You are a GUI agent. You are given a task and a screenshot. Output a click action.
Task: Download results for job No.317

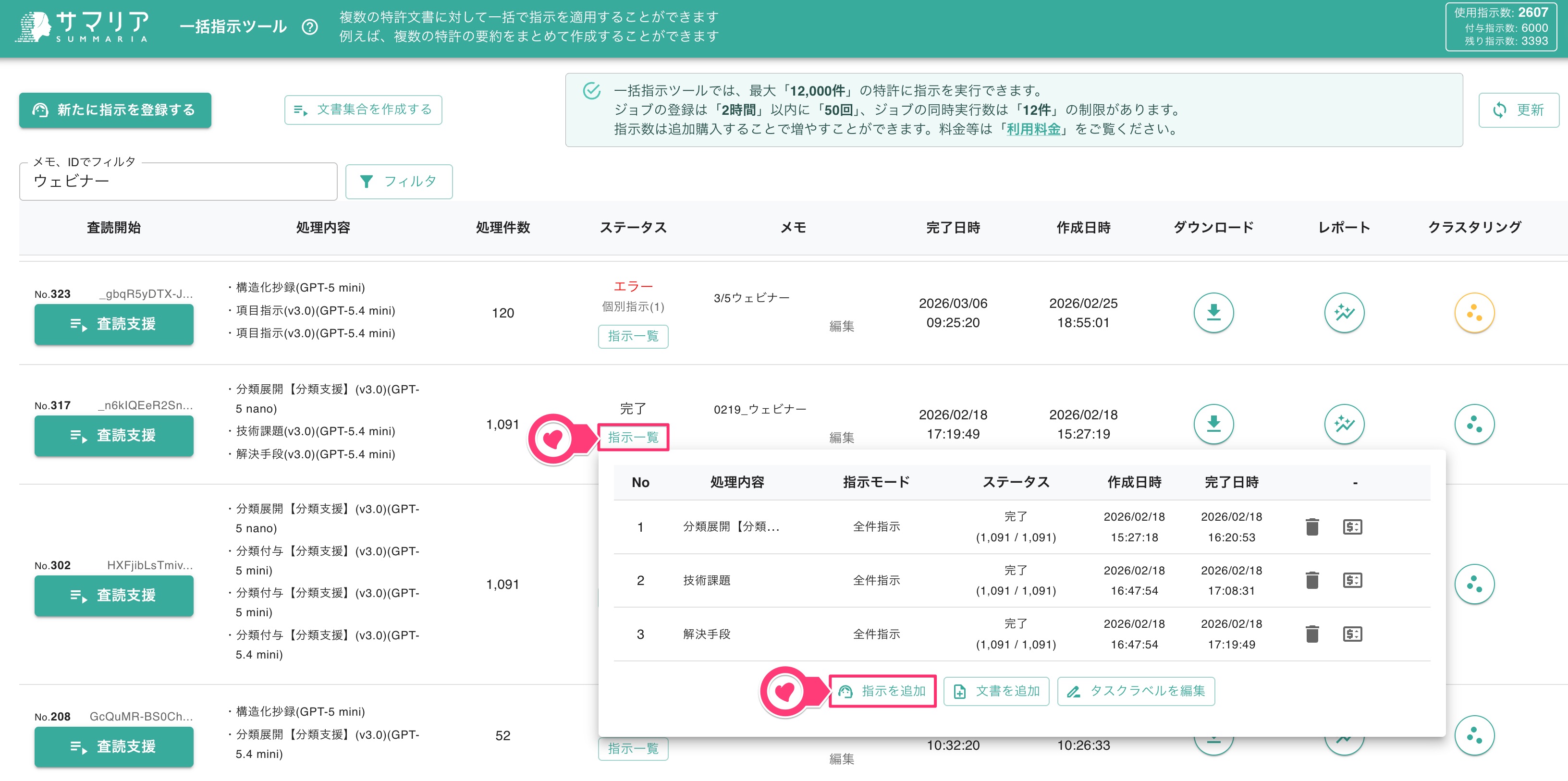pos(1213,424)
